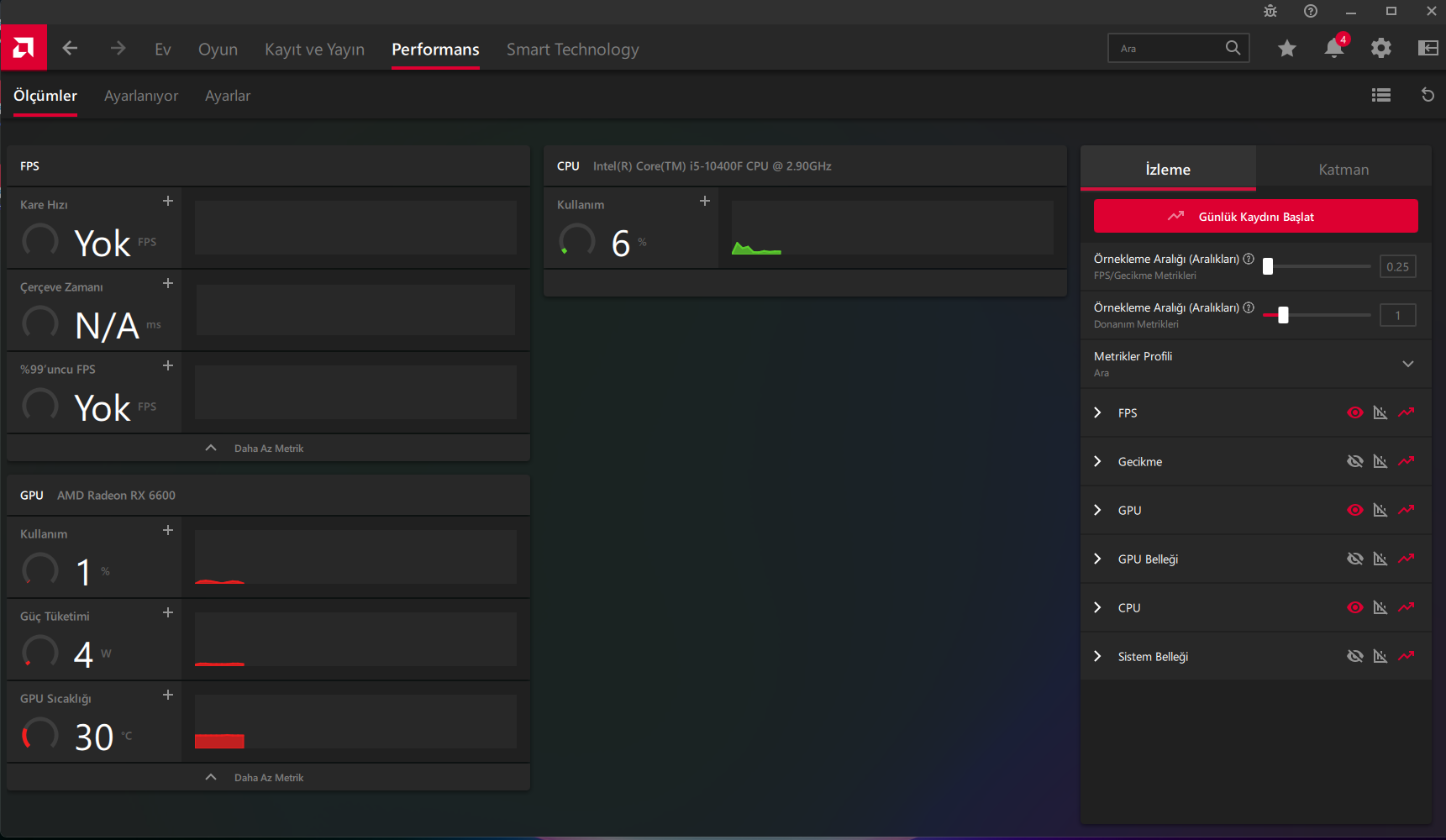Switch to the Katman panel tab
The width and height of the screenshot is (1446, 840).
tap(1343, 169)
